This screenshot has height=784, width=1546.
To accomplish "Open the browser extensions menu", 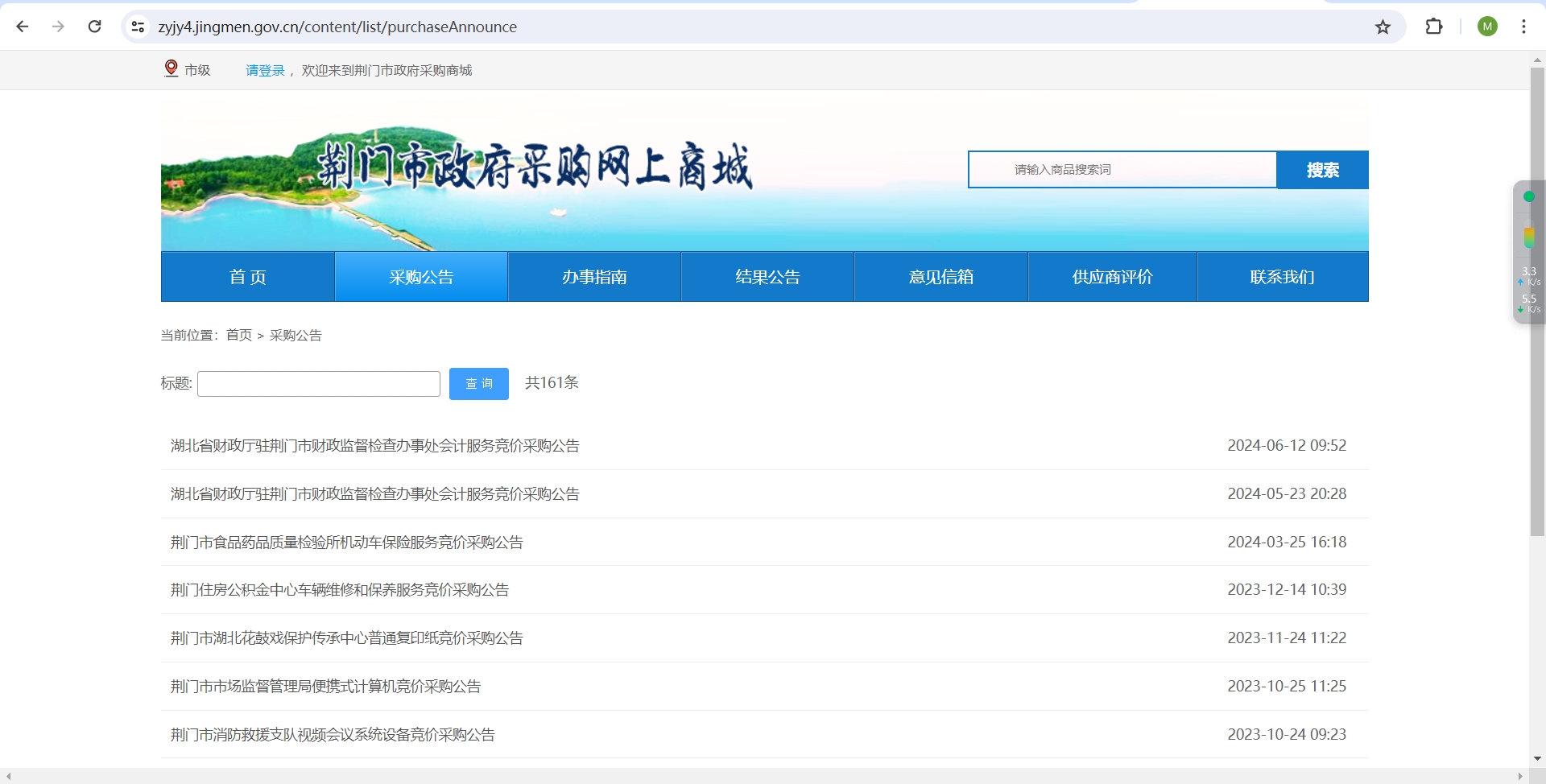I will [x=1434, y=27].
